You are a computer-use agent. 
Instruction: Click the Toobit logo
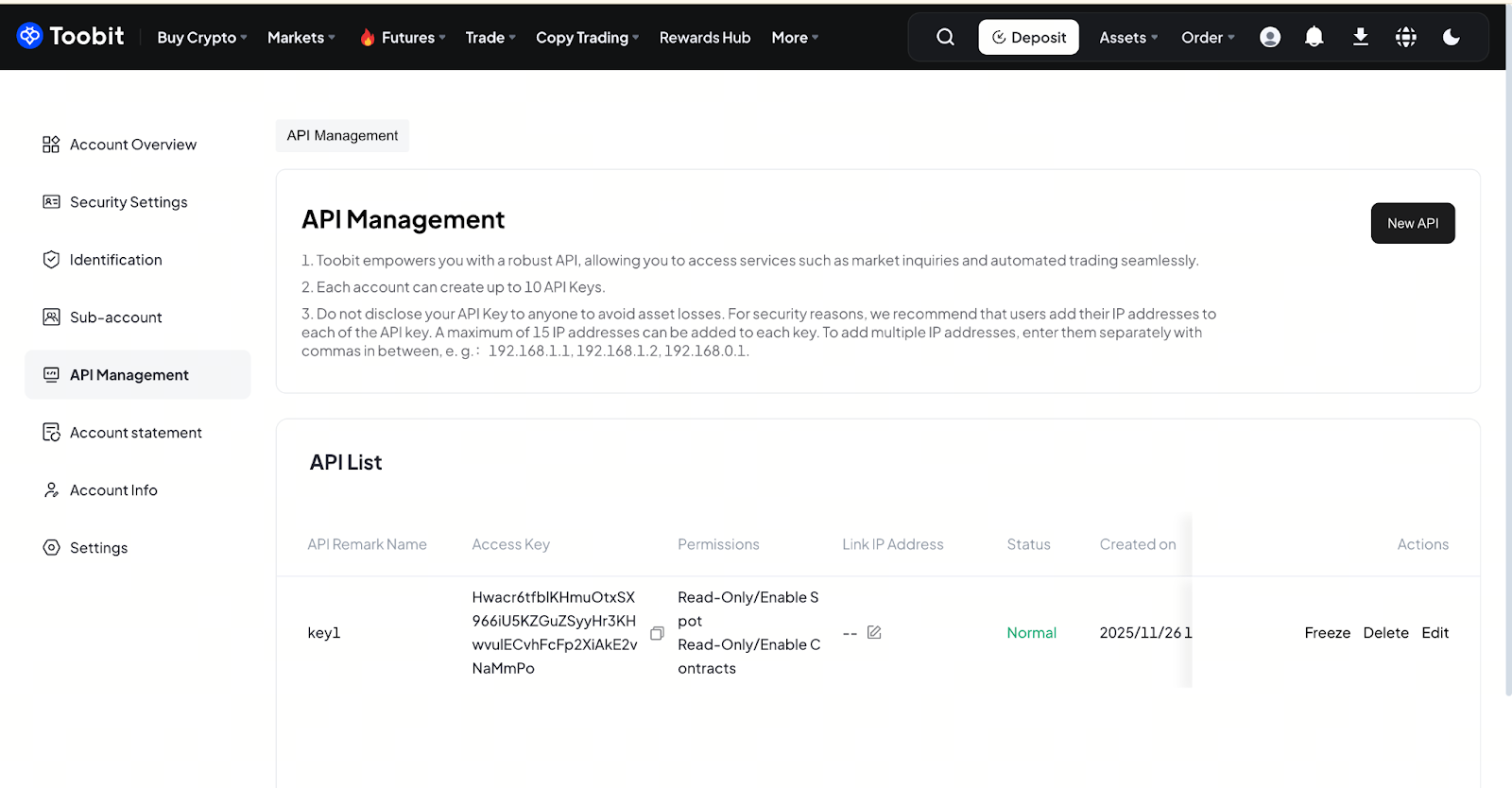(x=71, y=36)
